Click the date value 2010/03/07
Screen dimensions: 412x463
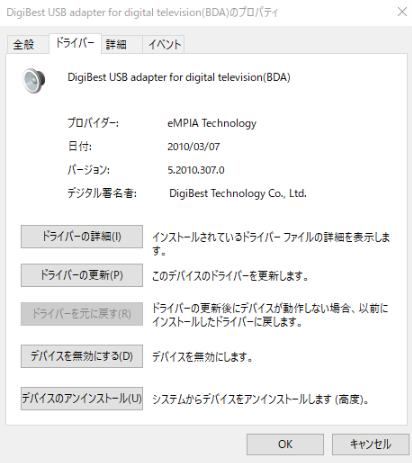point(193,147)
